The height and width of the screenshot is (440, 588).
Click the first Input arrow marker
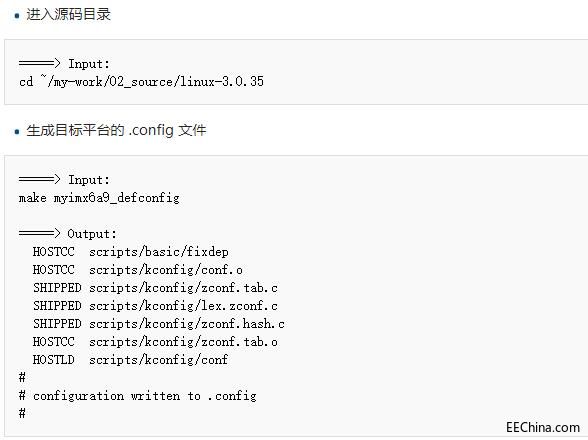coord(39,63)
